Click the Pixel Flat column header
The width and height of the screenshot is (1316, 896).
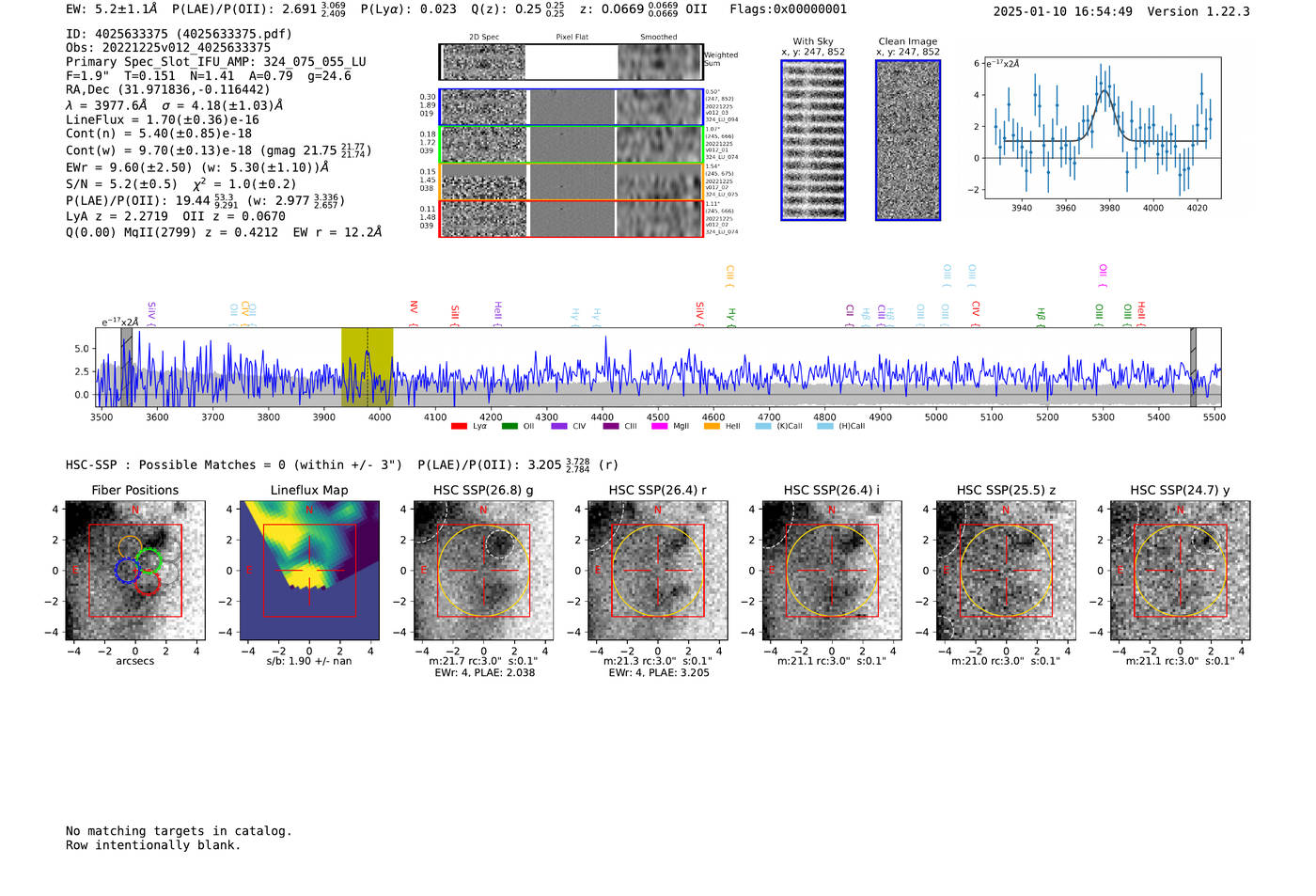coord(572,38)
